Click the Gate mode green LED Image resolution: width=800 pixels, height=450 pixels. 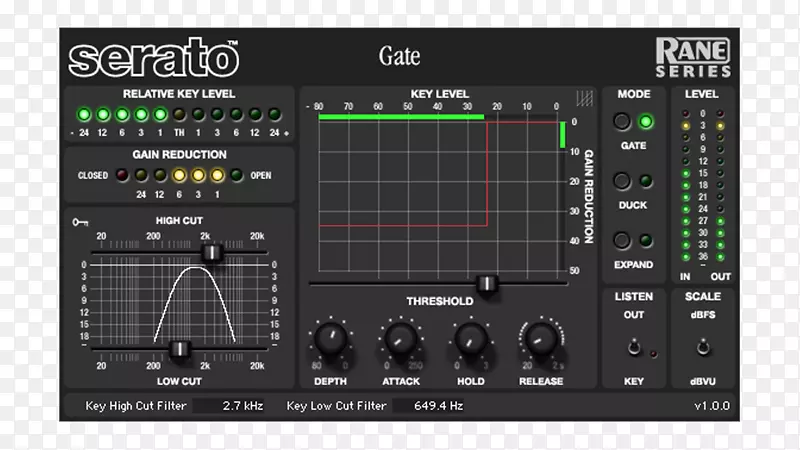(646, 121)
